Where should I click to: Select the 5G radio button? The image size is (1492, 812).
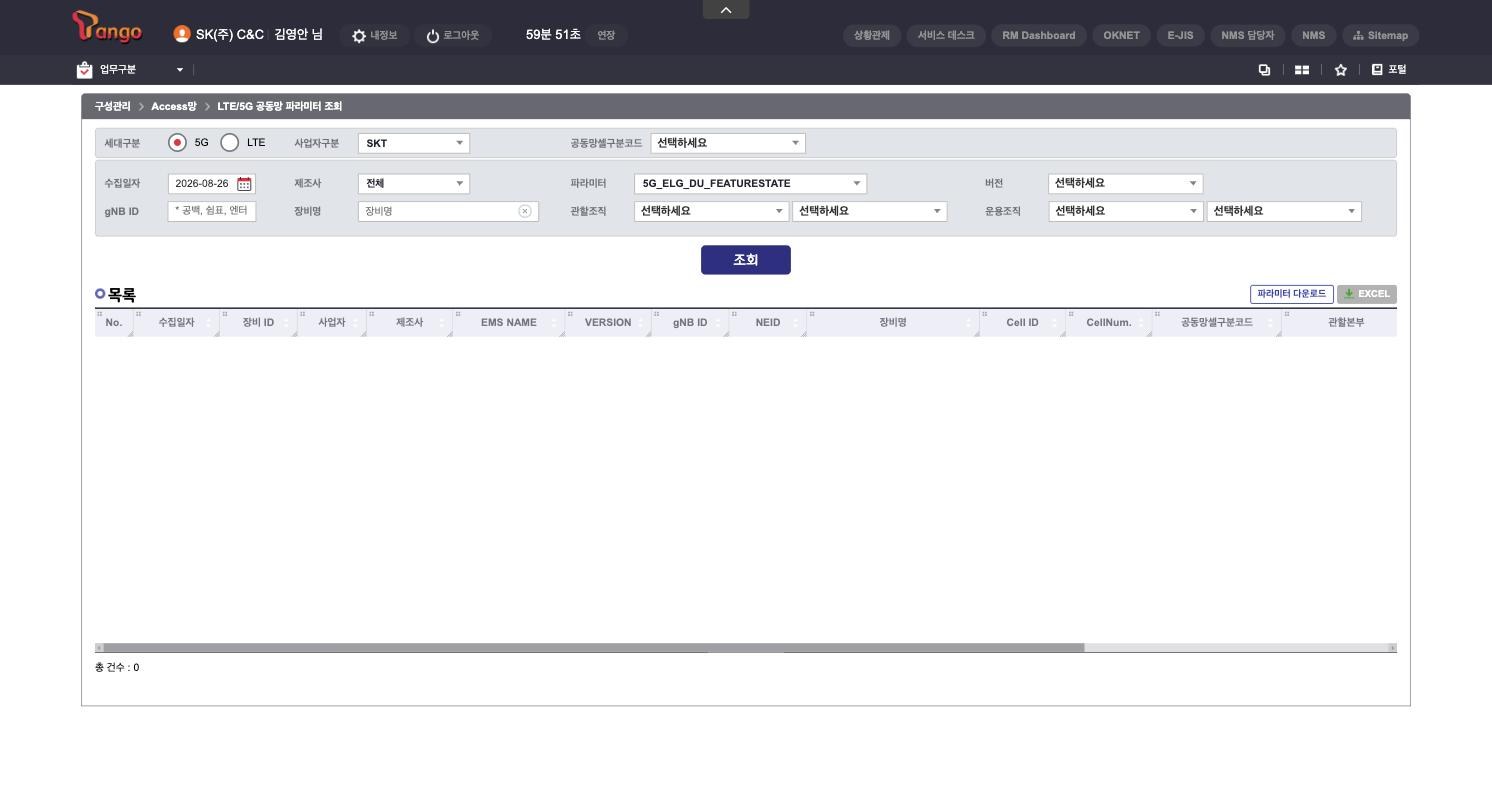pyautogui.click(x=177, y=143)
